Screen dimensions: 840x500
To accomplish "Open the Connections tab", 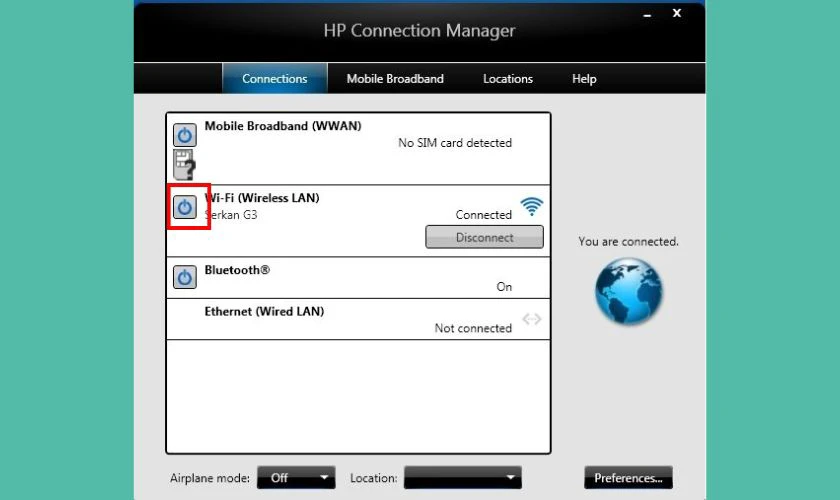I will point(274,78).
